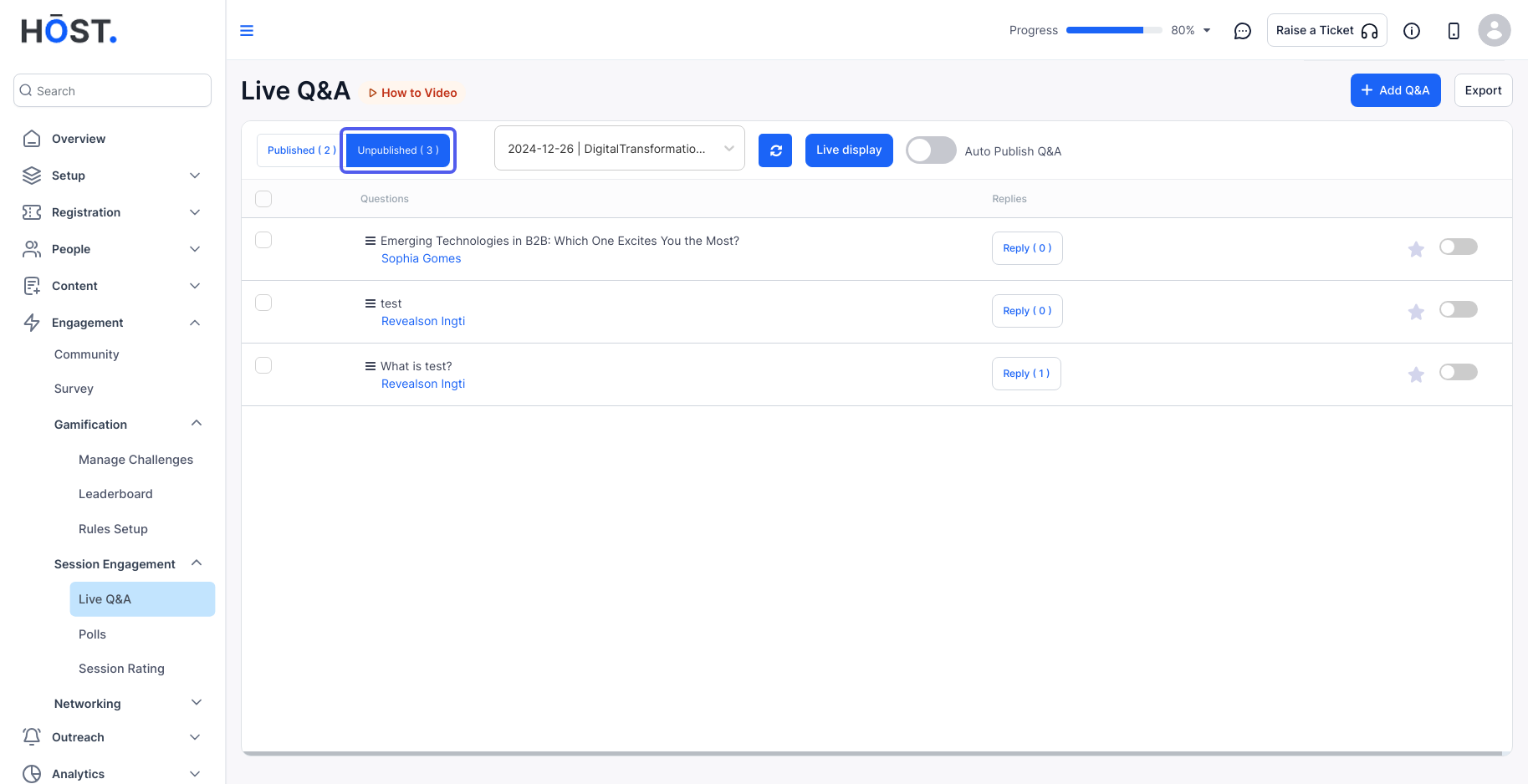Screen dimensions: 1528x784
Task: Star the 'What is test?' question
Action: click(1416, 374)
